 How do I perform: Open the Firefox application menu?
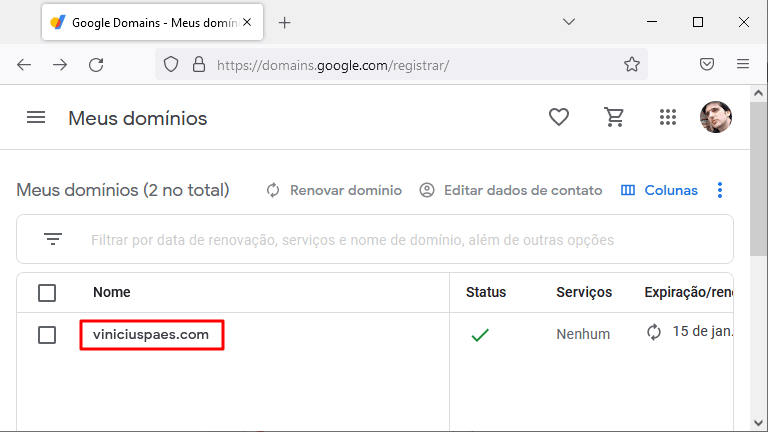coord(743,64)
